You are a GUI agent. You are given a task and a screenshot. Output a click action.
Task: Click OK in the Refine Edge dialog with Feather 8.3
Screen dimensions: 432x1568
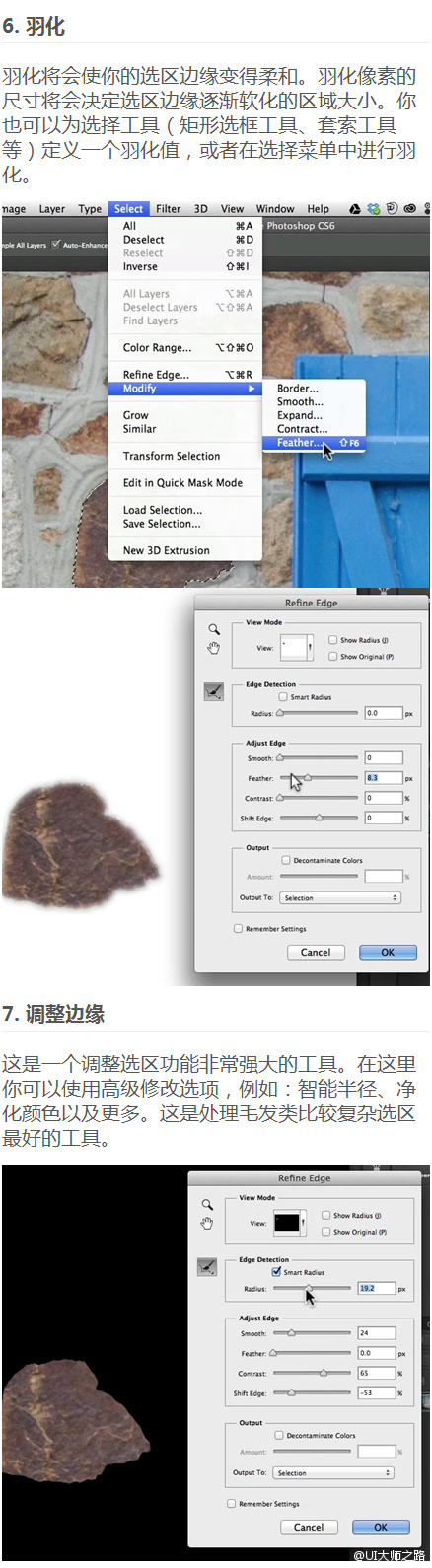point(388,952)
